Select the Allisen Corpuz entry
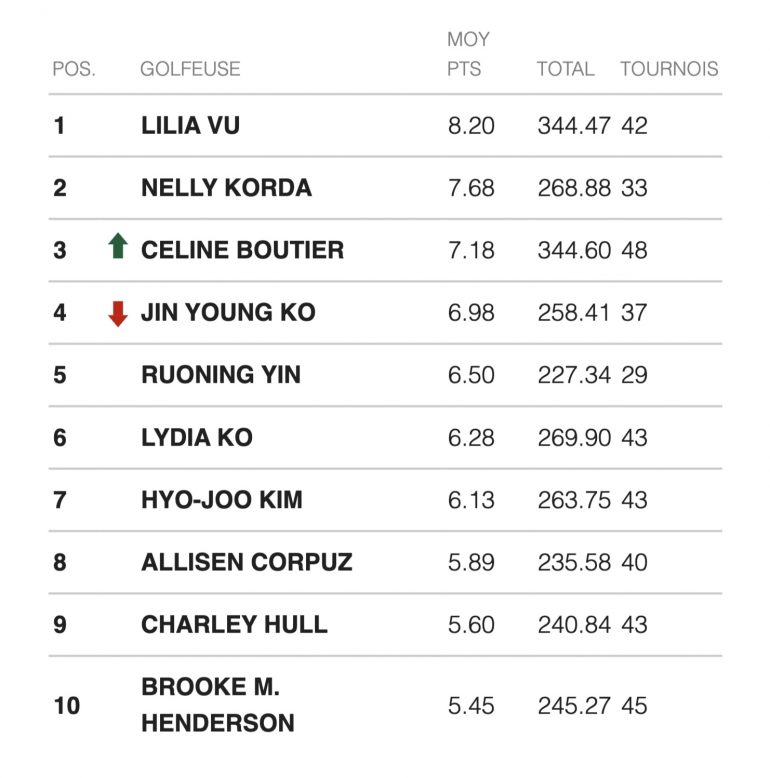 [247, 562]
